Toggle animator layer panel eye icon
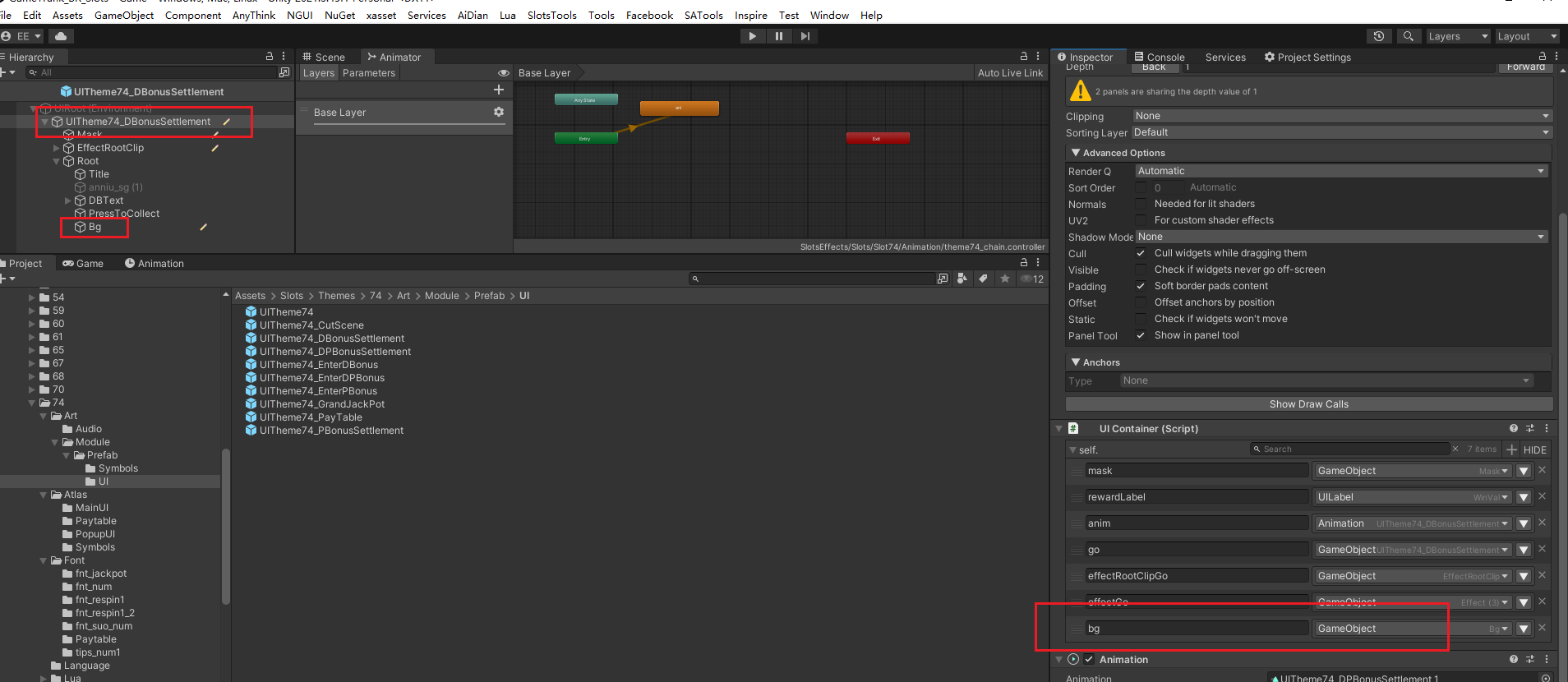Viewport: 1568px width, 682px height. (503, 73)
